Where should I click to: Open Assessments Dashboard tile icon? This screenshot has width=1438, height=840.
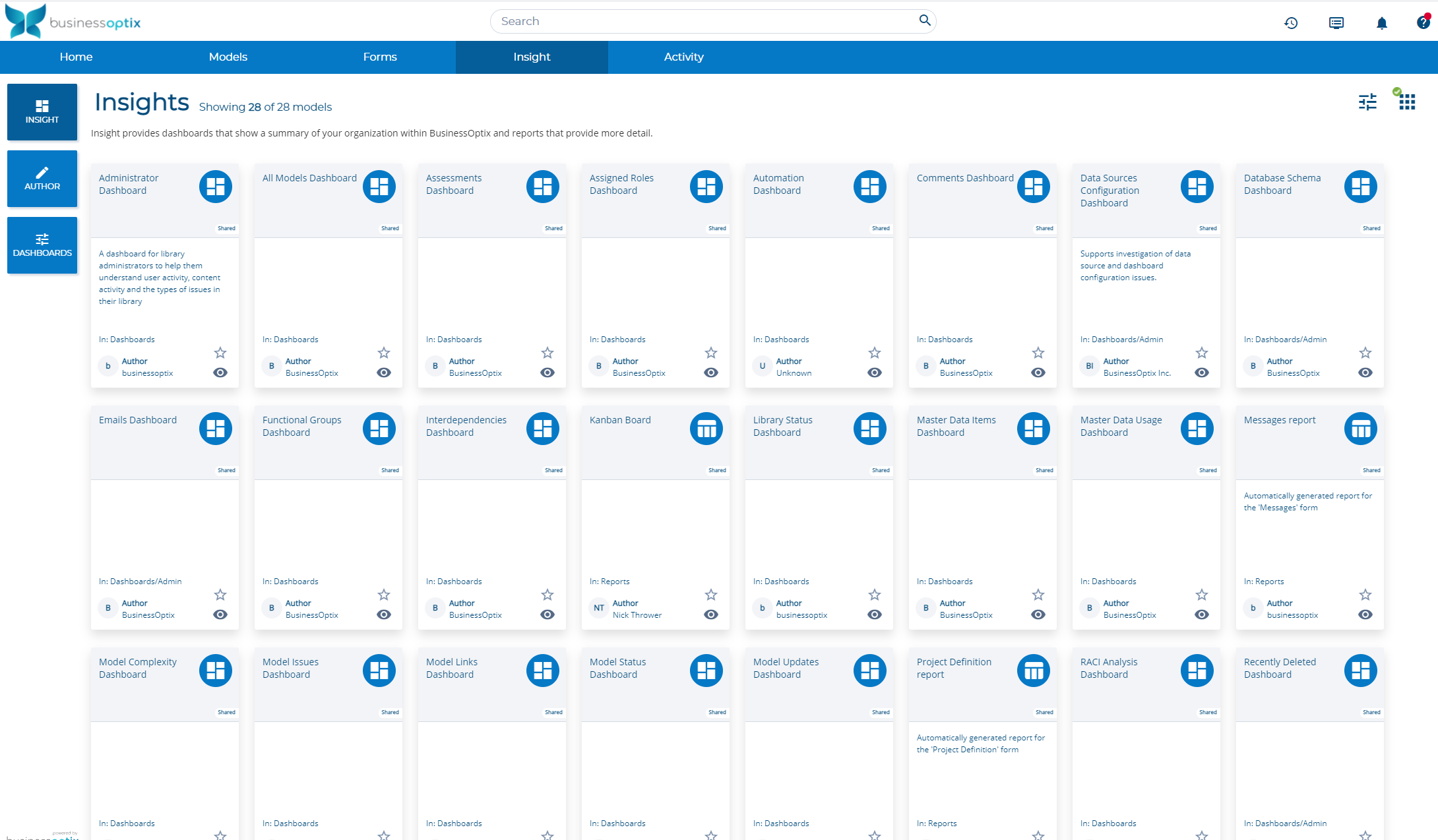click(x=543, y=187)
